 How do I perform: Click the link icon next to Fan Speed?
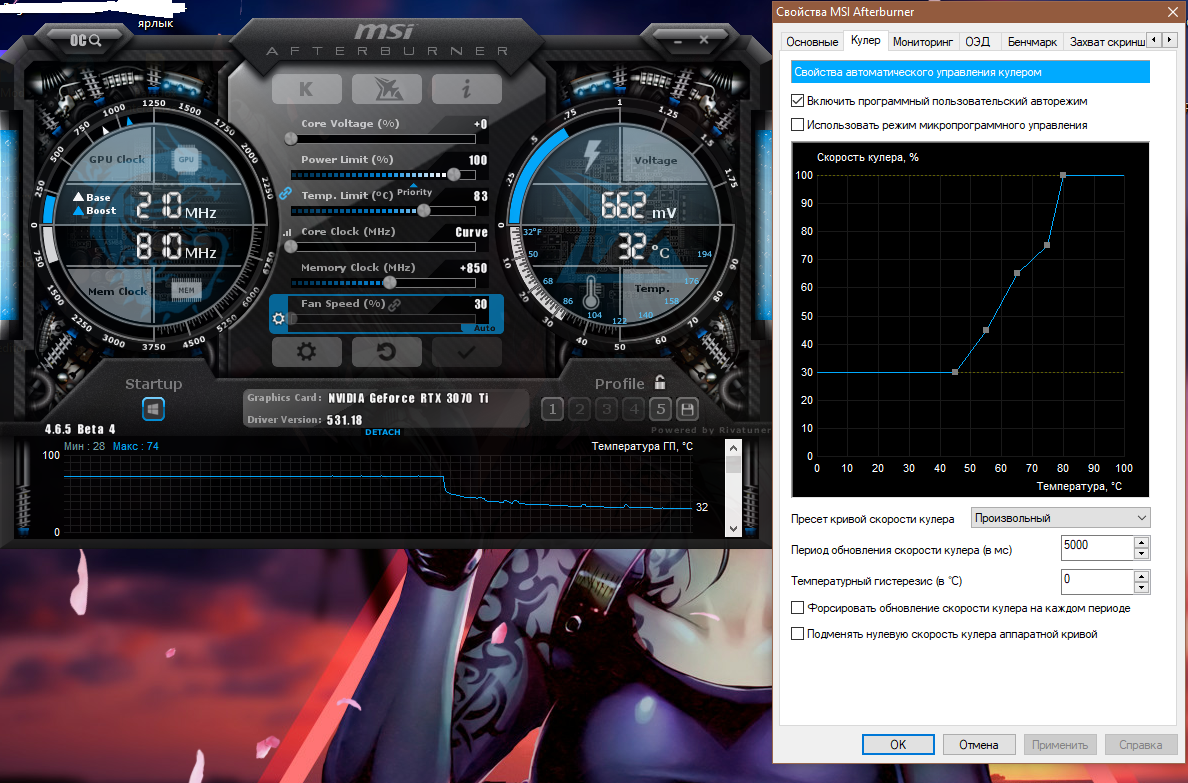click(x=394, y=304)
